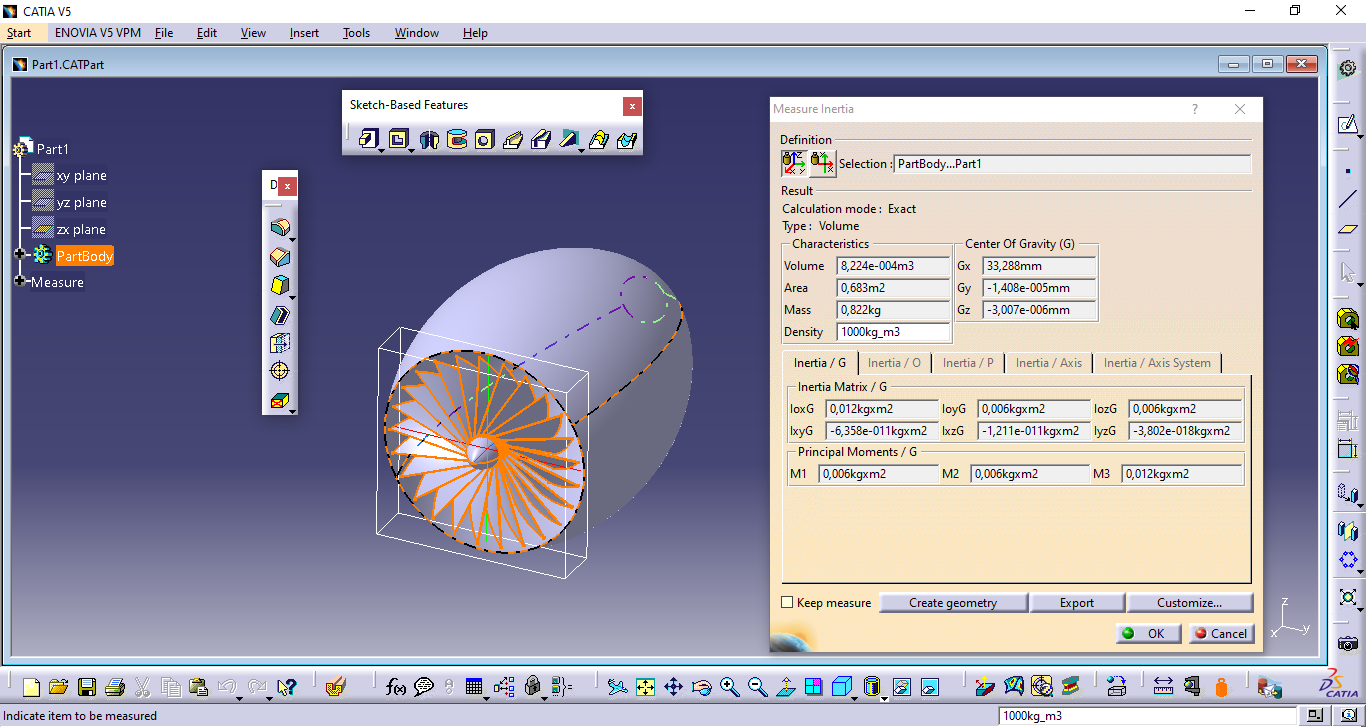
Task: Select the Edge Fillet tool
Action: pyautogui.click(x=280, y=228)
